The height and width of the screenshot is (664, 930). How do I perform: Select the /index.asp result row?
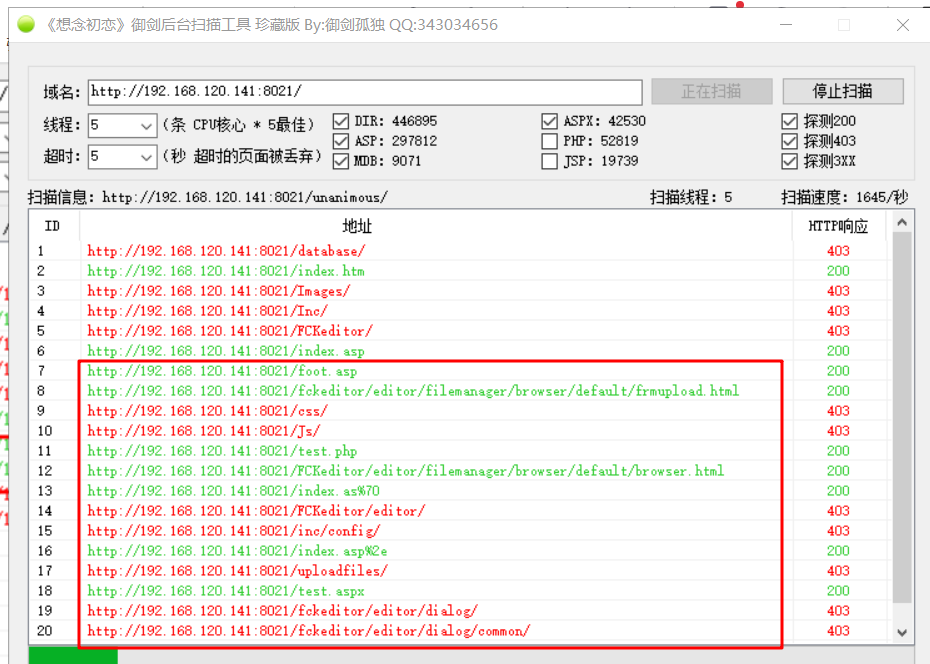[x=457, y=351]
